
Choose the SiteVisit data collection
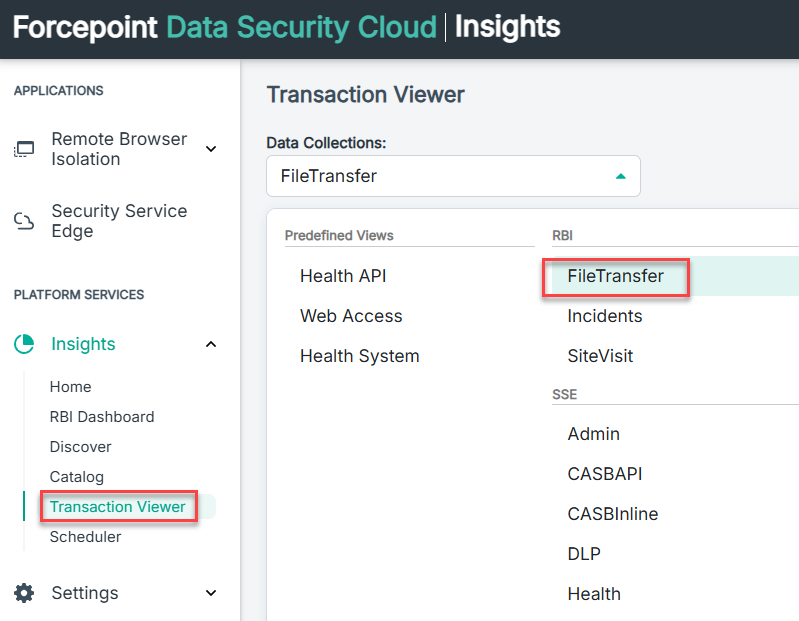pos(600,356)
